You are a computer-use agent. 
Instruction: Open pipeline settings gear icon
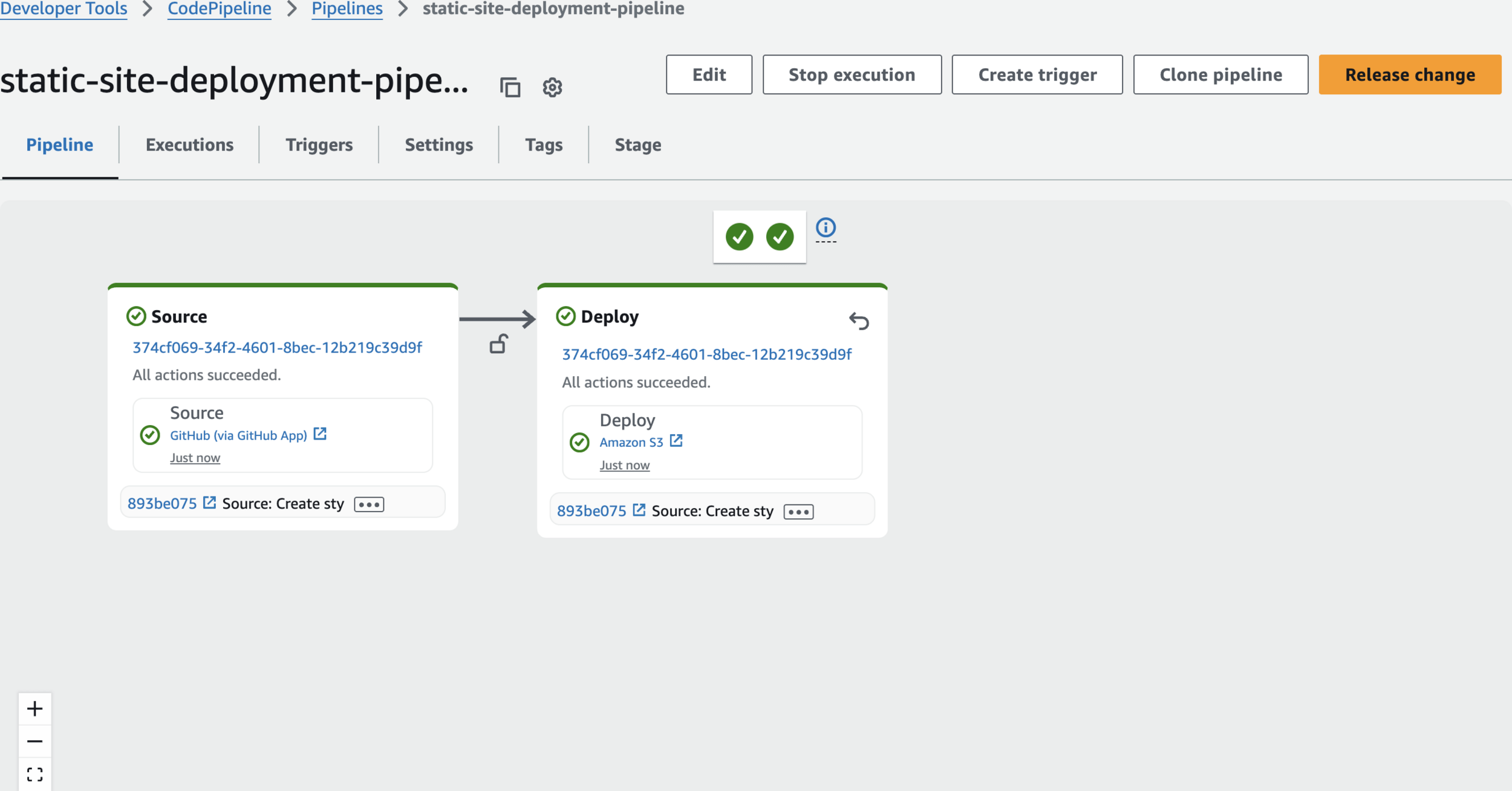(552, 88)
